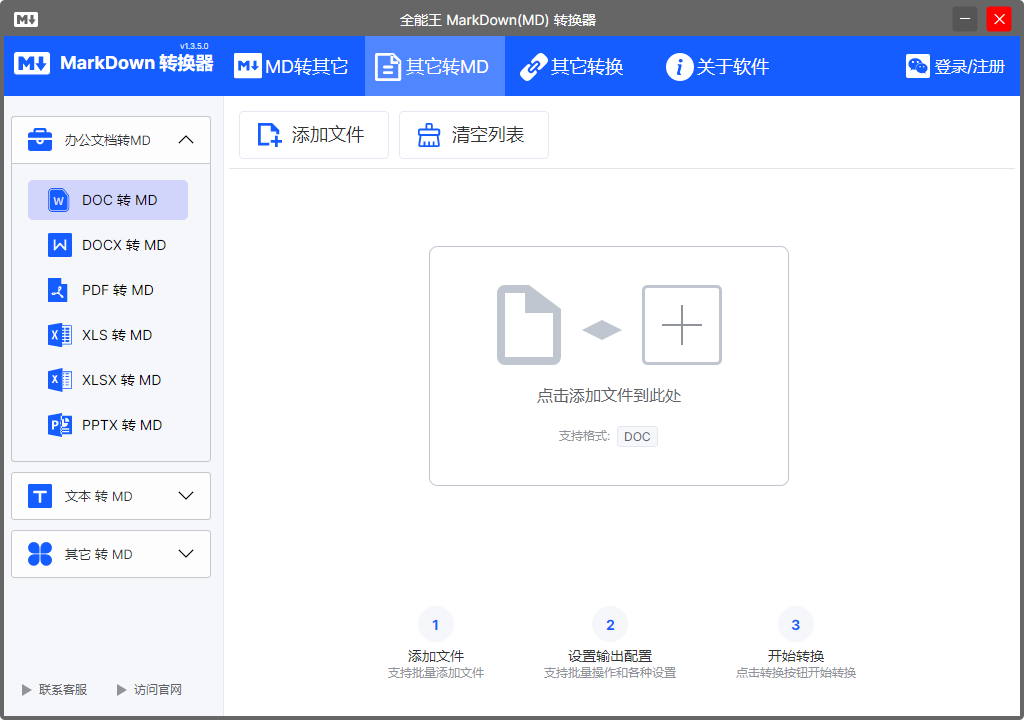Click the MD转其它 tab icon
1024x720 pixels.
tap(248, 66)
